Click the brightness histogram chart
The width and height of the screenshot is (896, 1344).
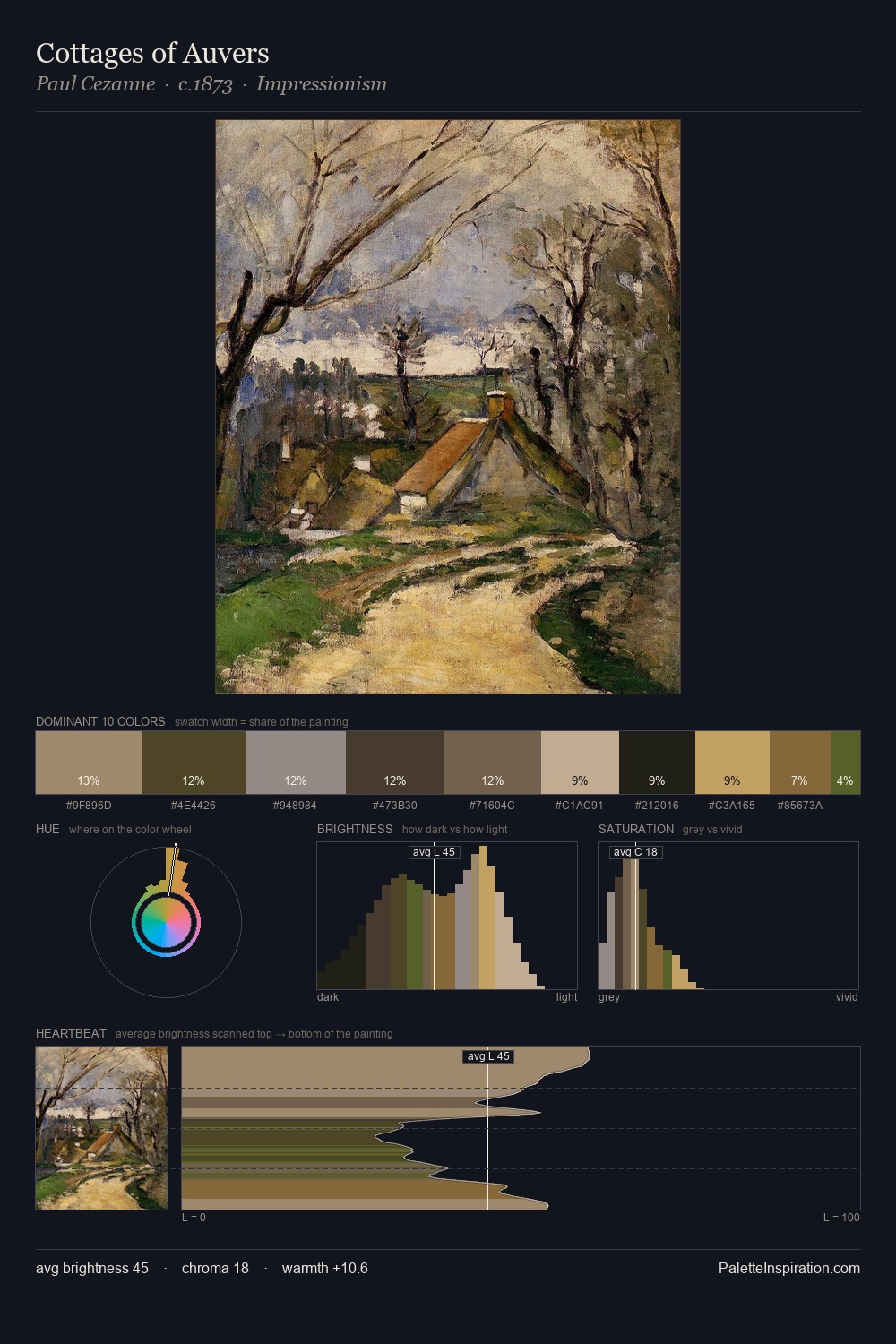pyautogui.click(x=447, y=916)
